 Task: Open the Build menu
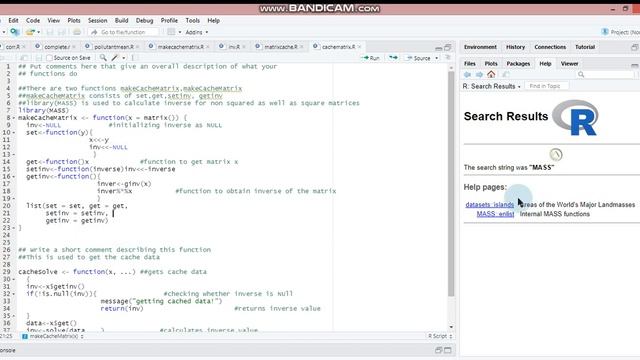coord(121,20)
